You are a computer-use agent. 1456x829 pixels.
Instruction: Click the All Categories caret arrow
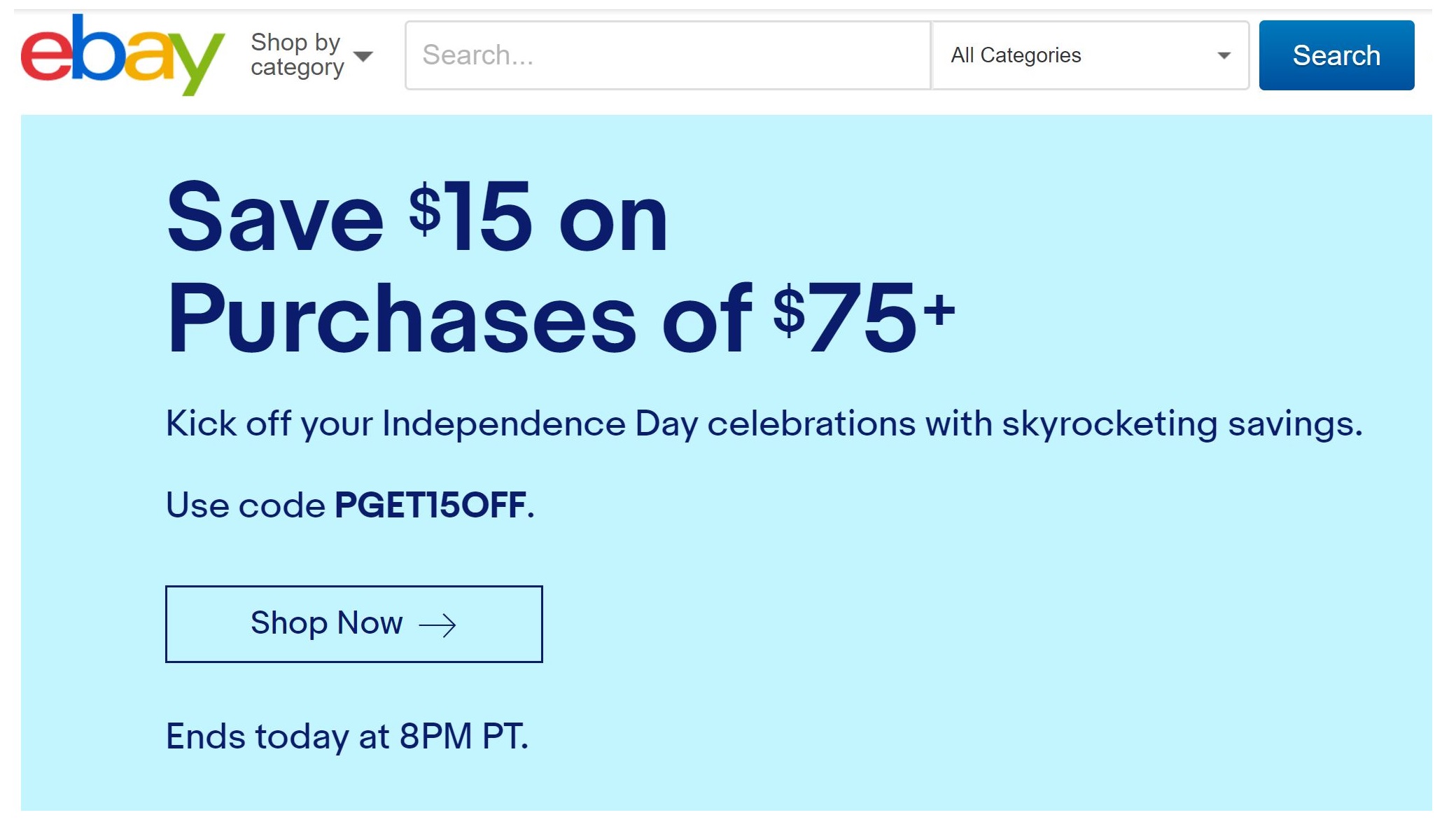1224,56
